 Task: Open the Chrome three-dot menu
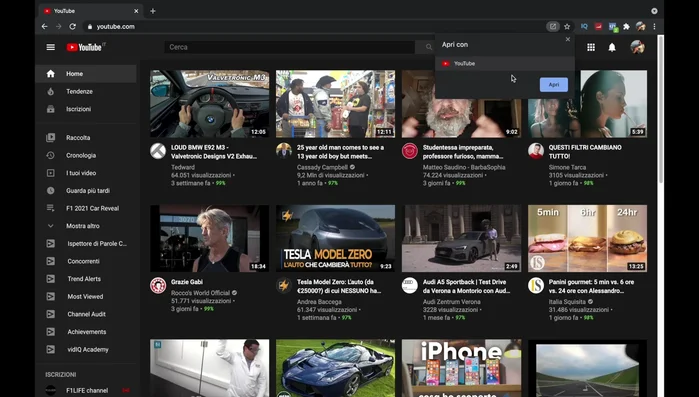pyautogui.click(x=654, y=27)
